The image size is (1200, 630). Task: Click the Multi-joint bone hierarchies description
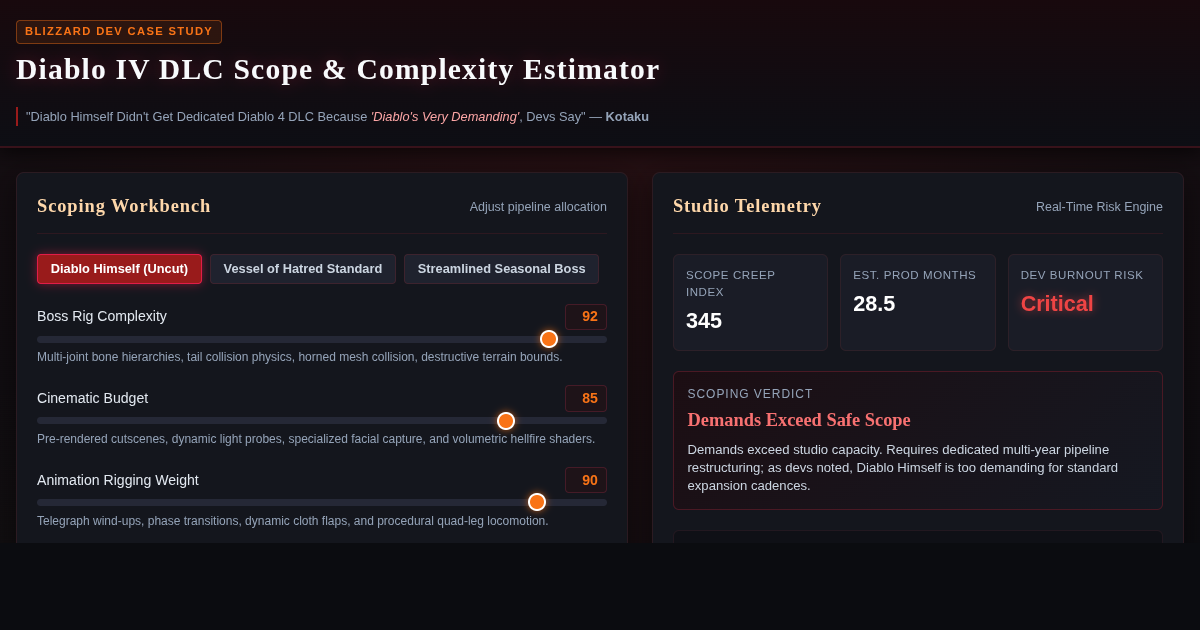[x=300, y=357]
